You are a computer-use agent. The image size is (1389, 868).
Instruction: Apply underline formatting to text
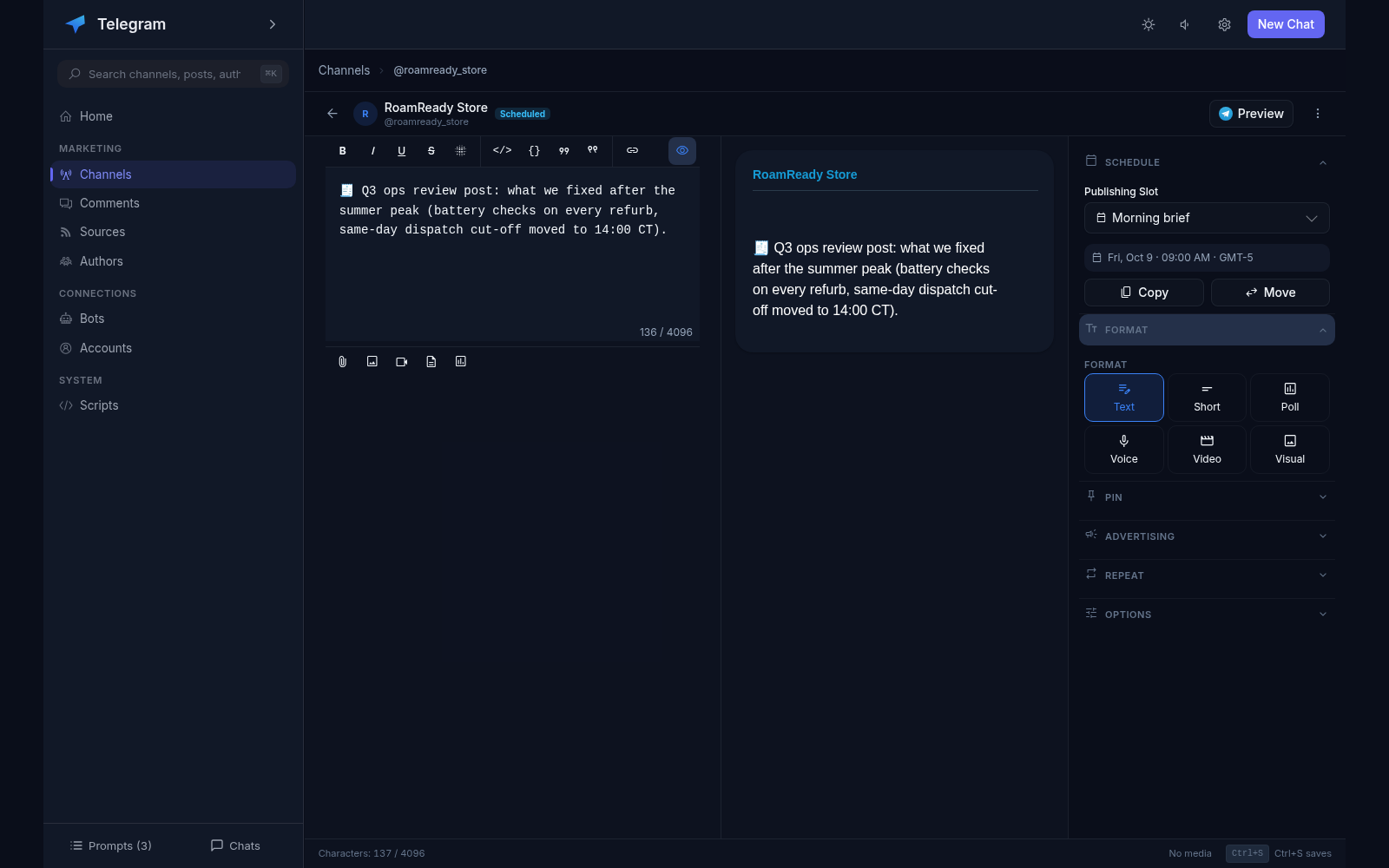pos(402,151)
